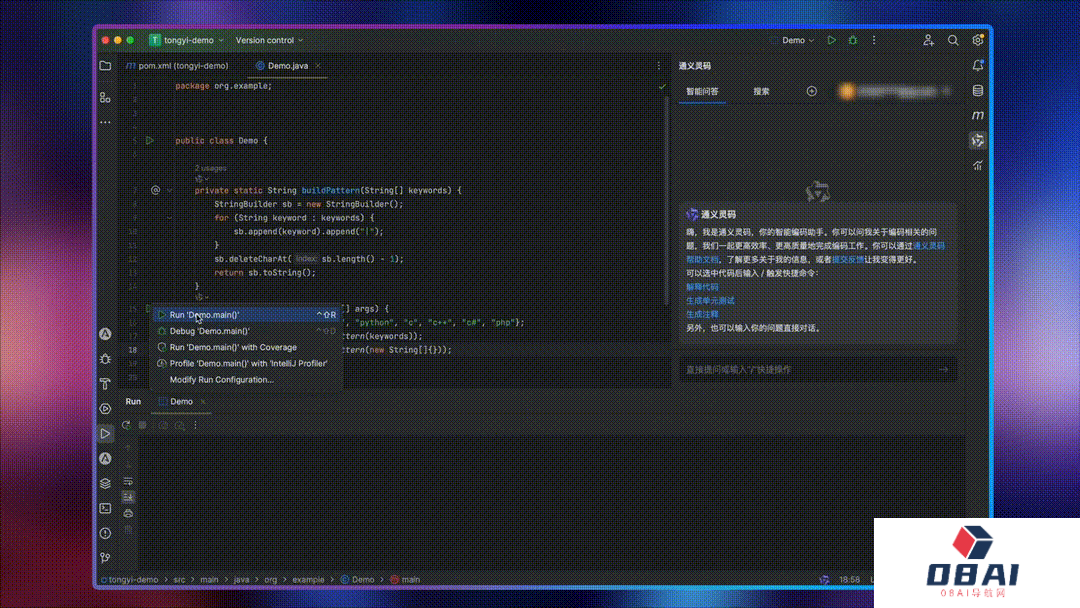Toggle soft-wrap in the Run console
The height and width of the screenshot is (608, 1080).
[128, 481]
